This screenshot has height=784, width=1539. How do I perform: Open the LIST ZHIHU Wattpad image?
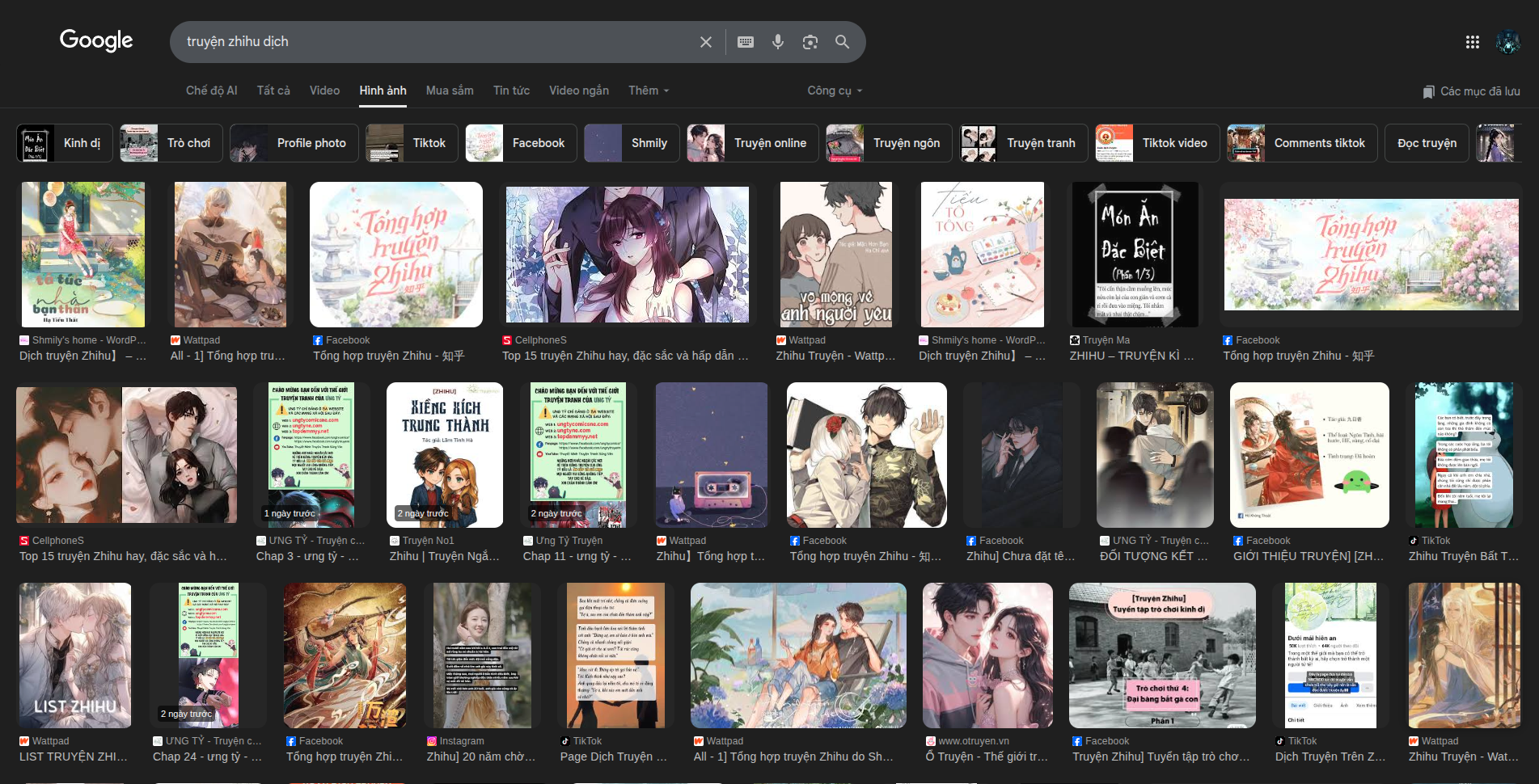(x=75, y=655)
